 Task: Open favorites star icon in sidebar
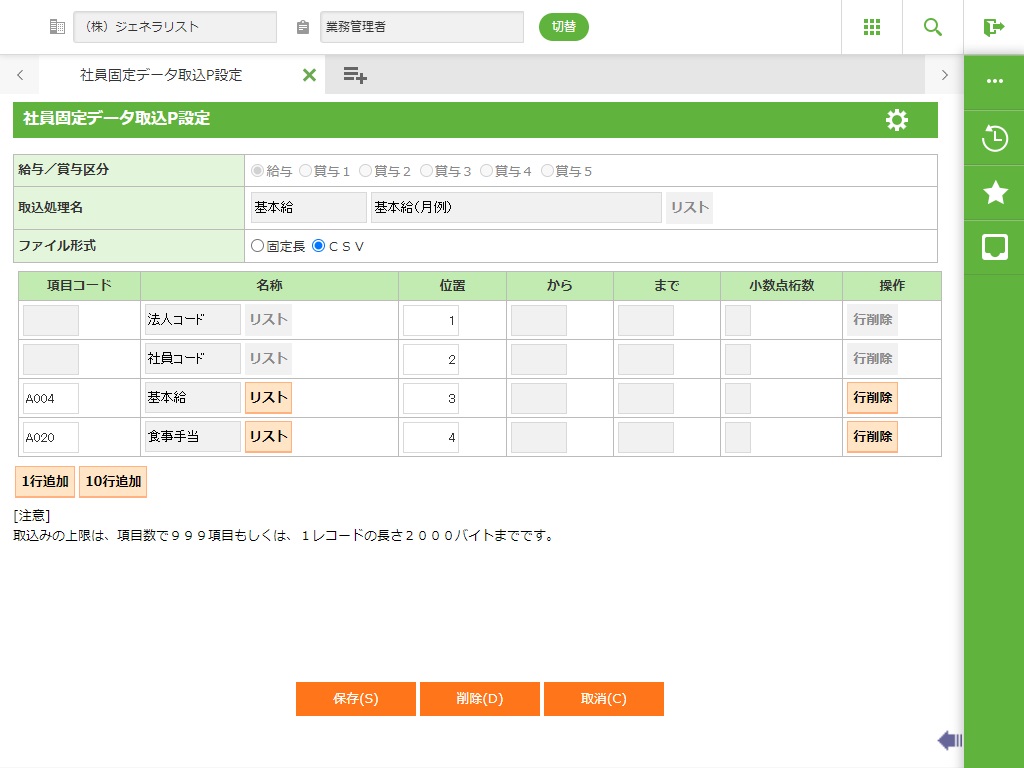click(x=994, y=193)
